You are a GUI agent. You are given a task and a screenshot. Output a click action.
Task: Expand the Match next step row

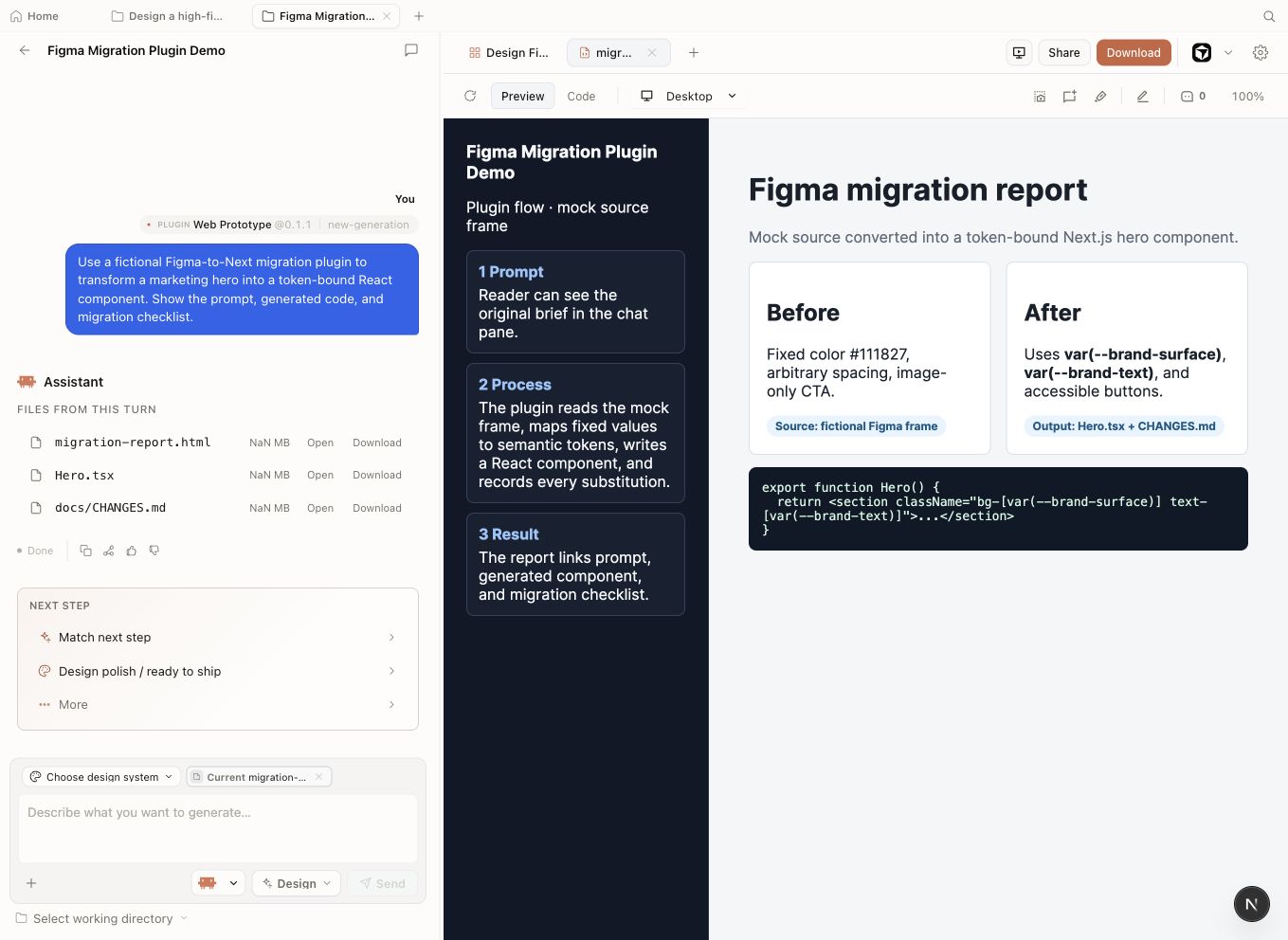point(218,638)
